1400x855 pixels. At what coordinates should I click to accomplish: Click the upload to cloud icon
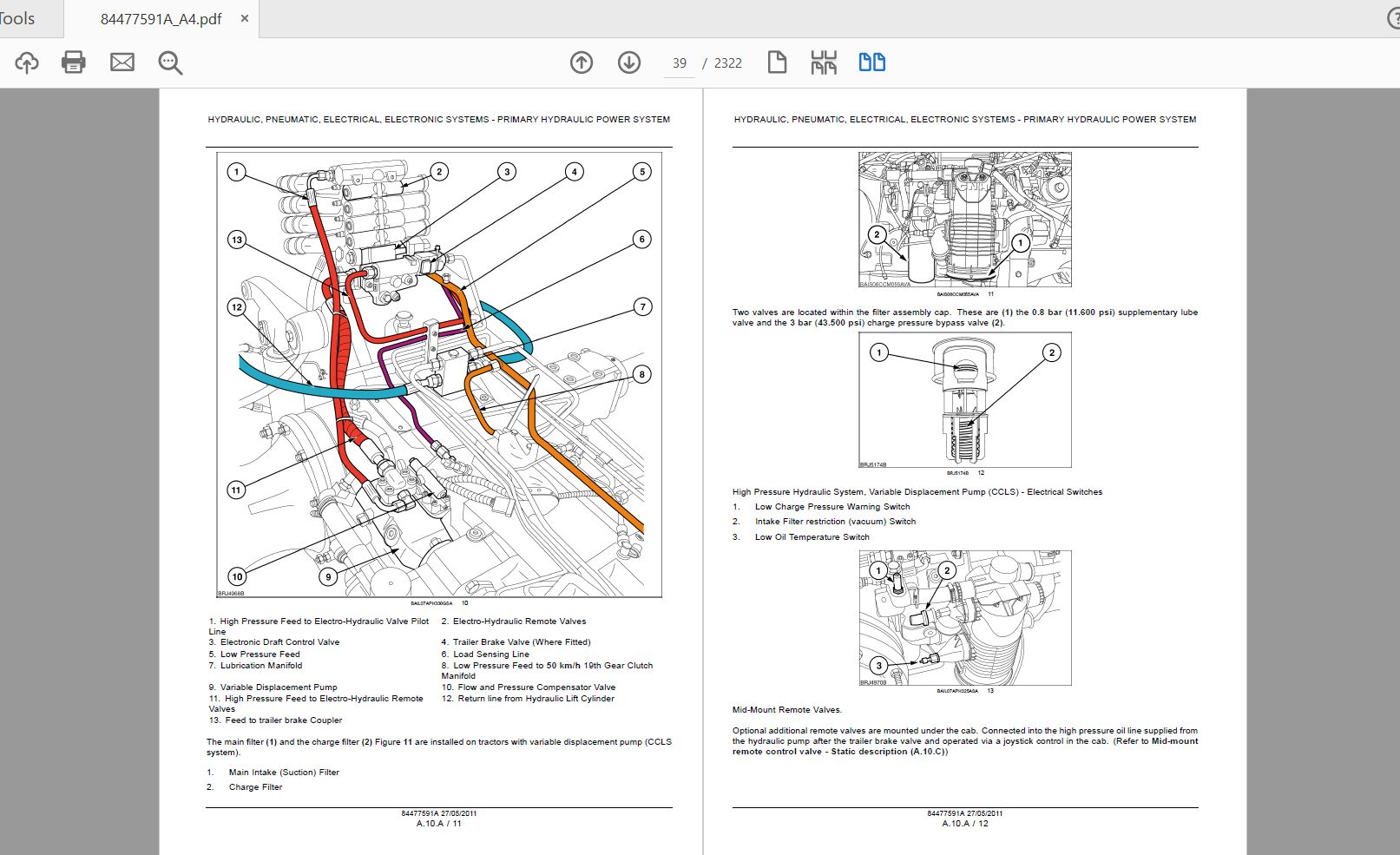27,62
